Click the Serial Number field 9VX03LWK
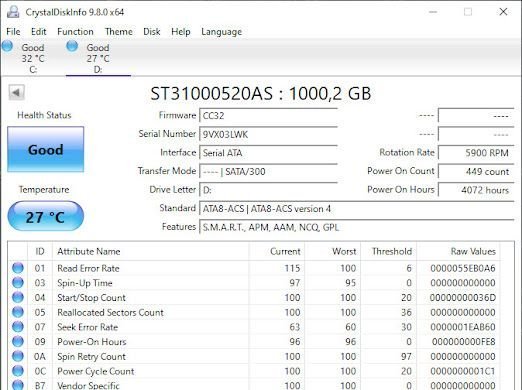Image resolution: width=522 pixels, height=390 pixels. click(268, 134)
